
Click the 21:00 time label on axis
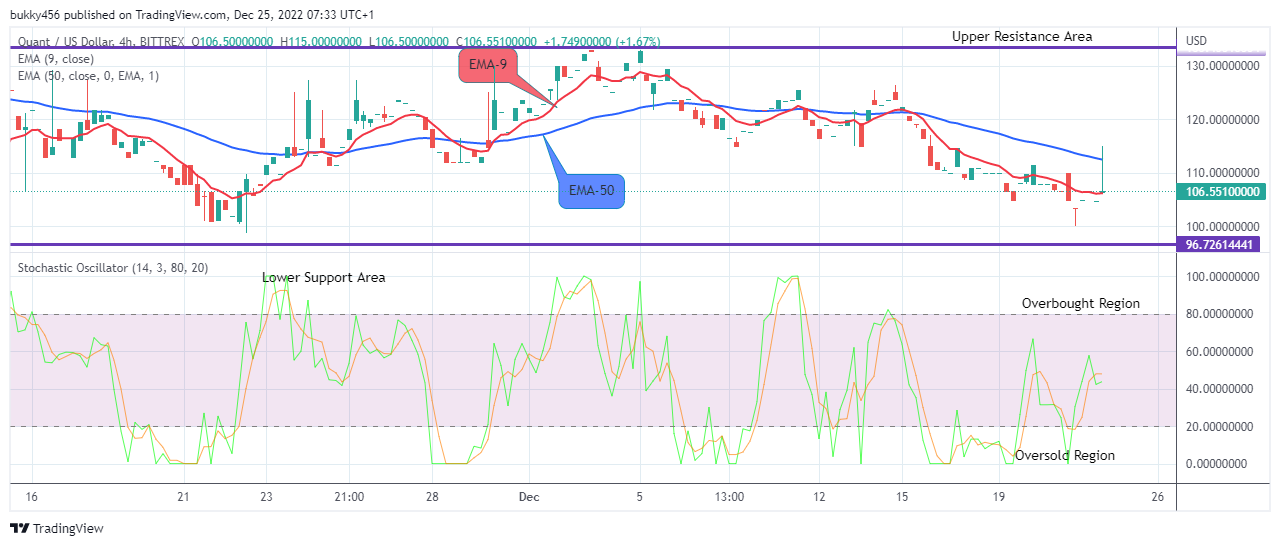(x=348, y=497)
